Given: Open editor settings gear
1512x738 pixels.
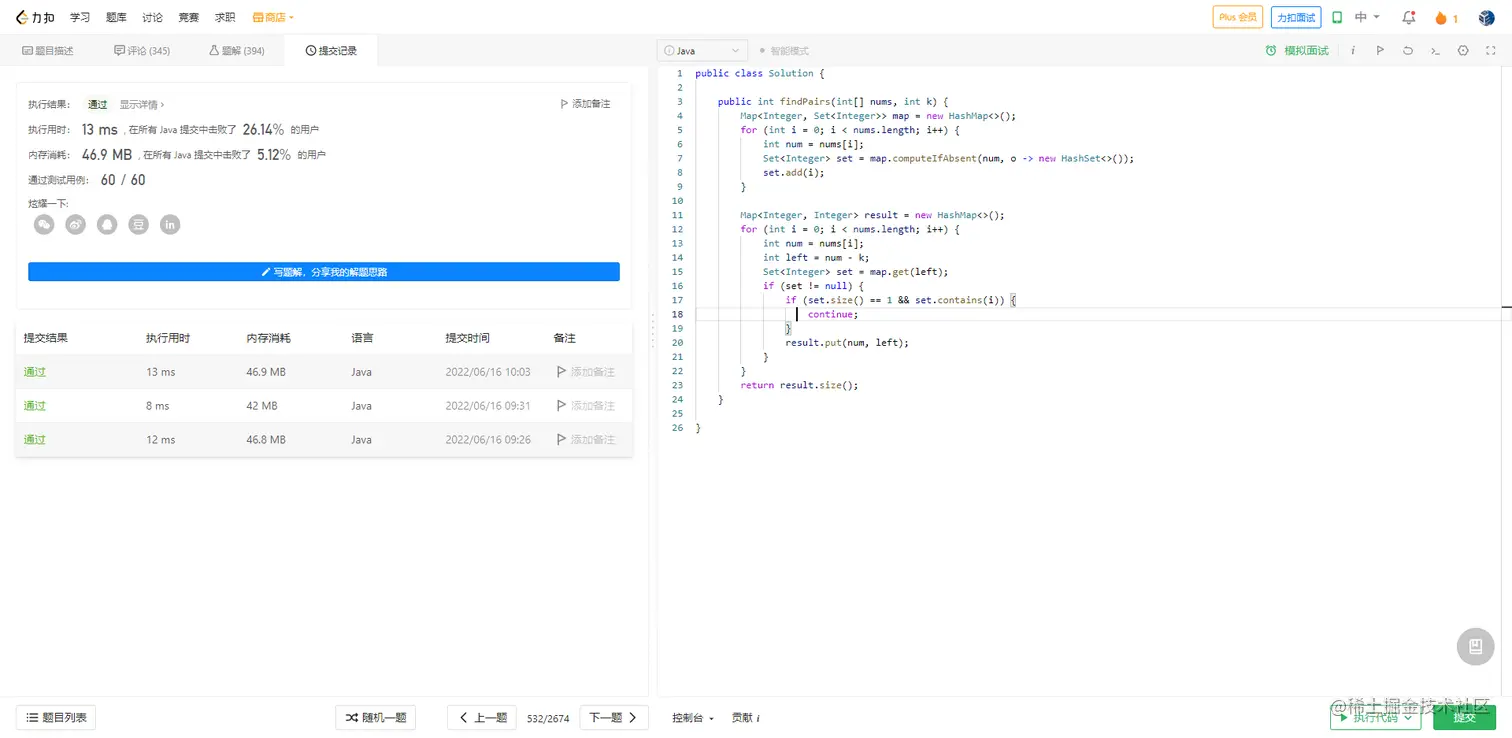Looking at the screenshot, I should (x=1463, y=51).
